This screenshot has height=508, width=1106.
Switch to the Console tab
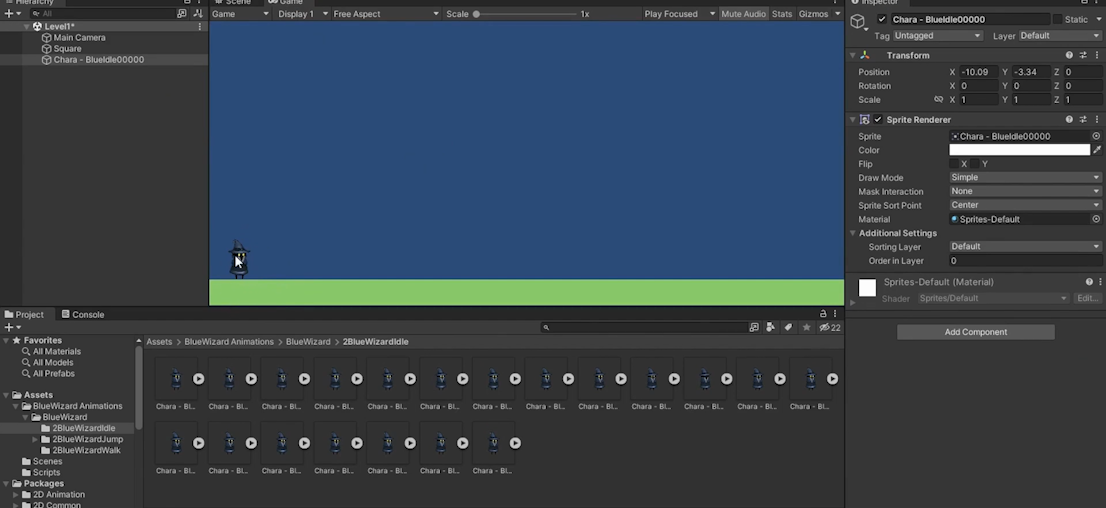click(83, 314)
